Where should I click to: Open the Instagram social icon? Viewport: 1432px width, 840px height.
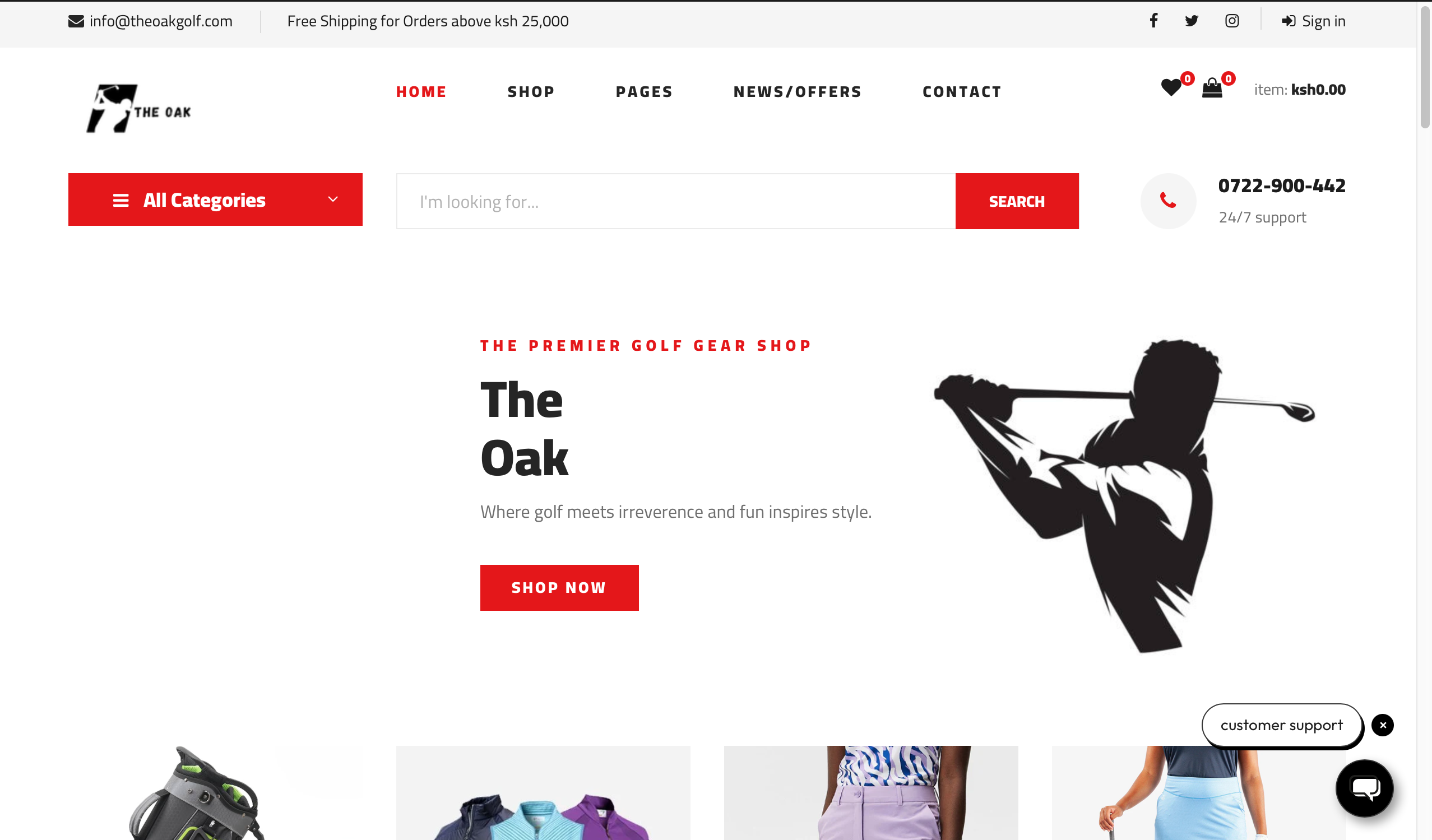pyautogui.click(x=1232, y=21)
